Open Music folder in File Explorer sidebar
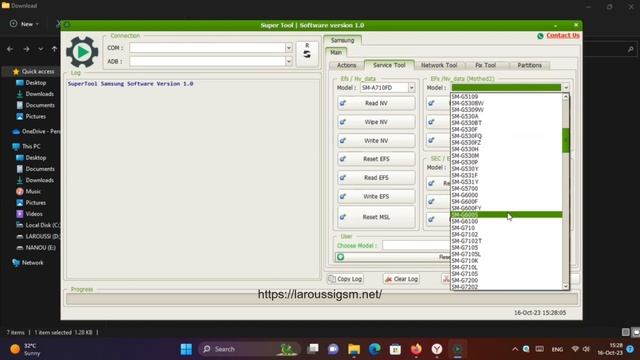 coord(33,191)
